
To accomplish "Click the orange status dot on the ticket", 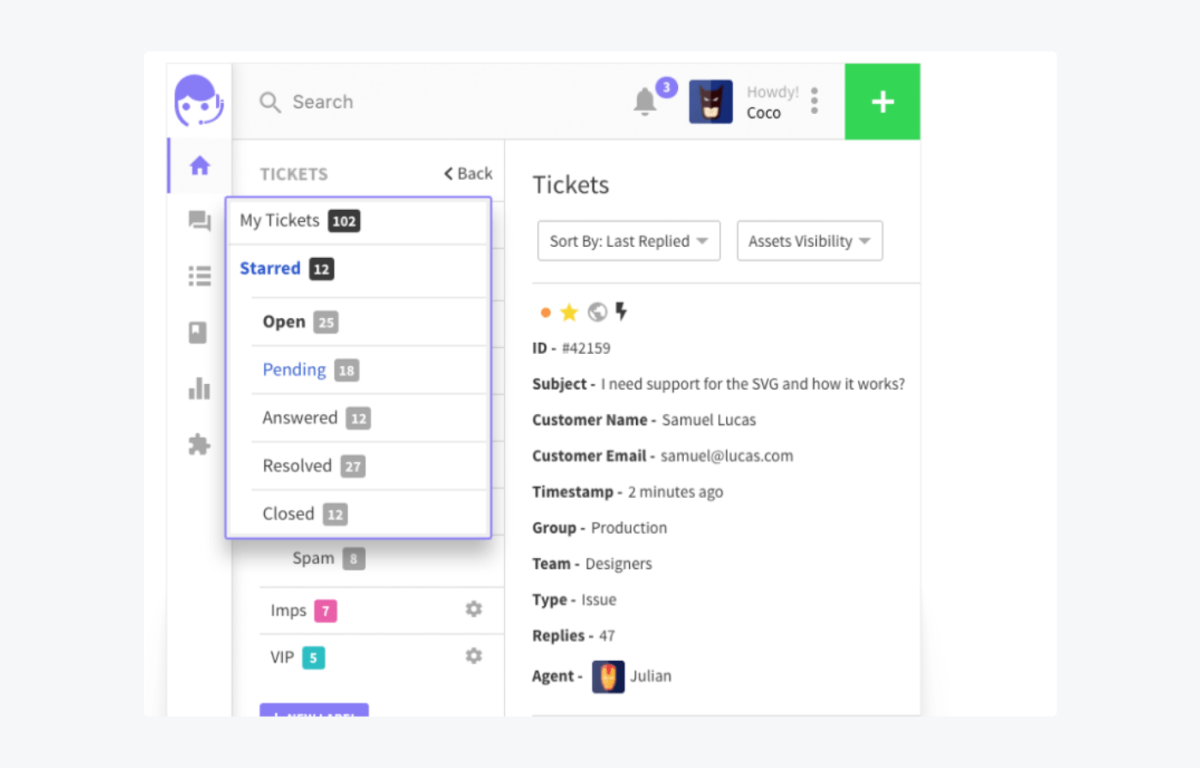I will click(x=545, y=311).
